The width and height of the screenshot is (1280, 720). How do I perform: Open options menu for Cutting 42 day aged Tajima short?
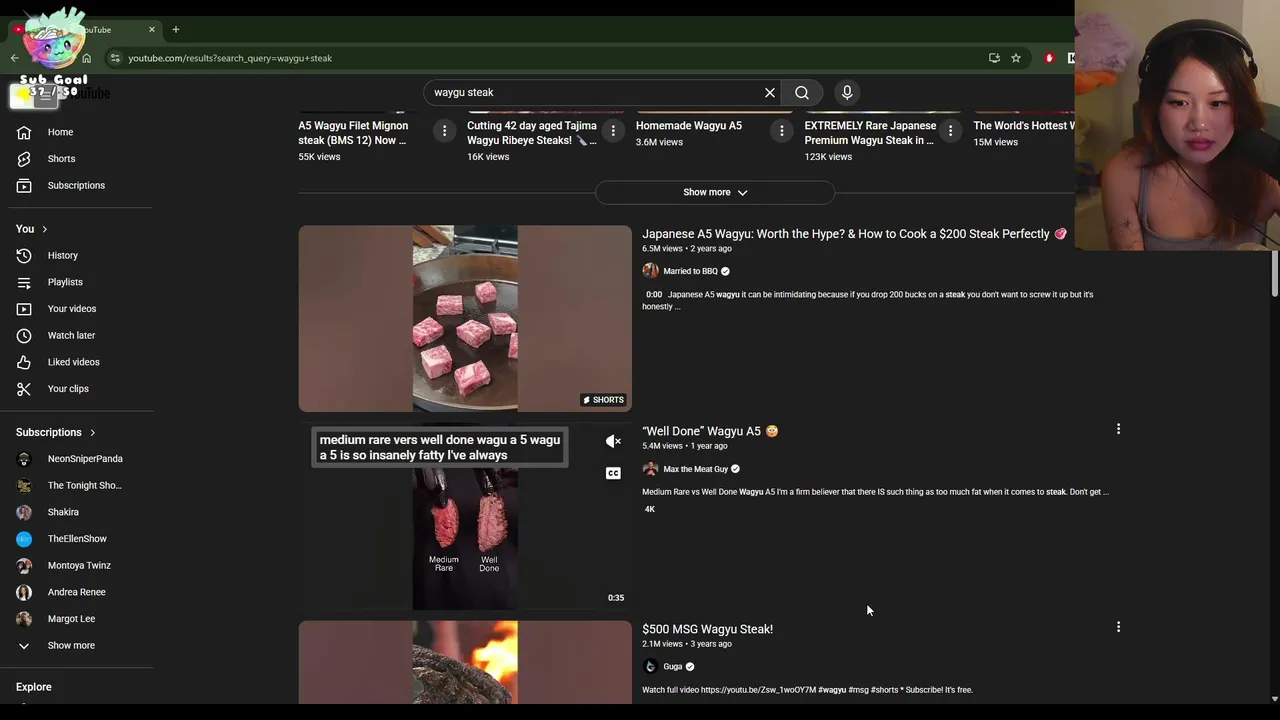(613, 131)
